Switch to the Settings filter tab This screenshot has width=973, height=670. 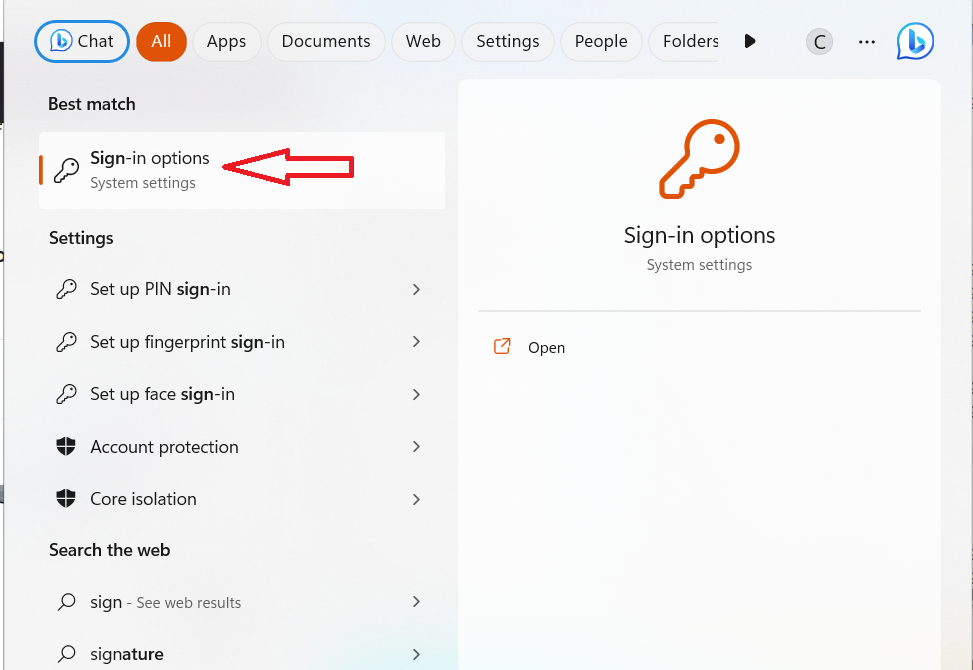pos(507,41)
